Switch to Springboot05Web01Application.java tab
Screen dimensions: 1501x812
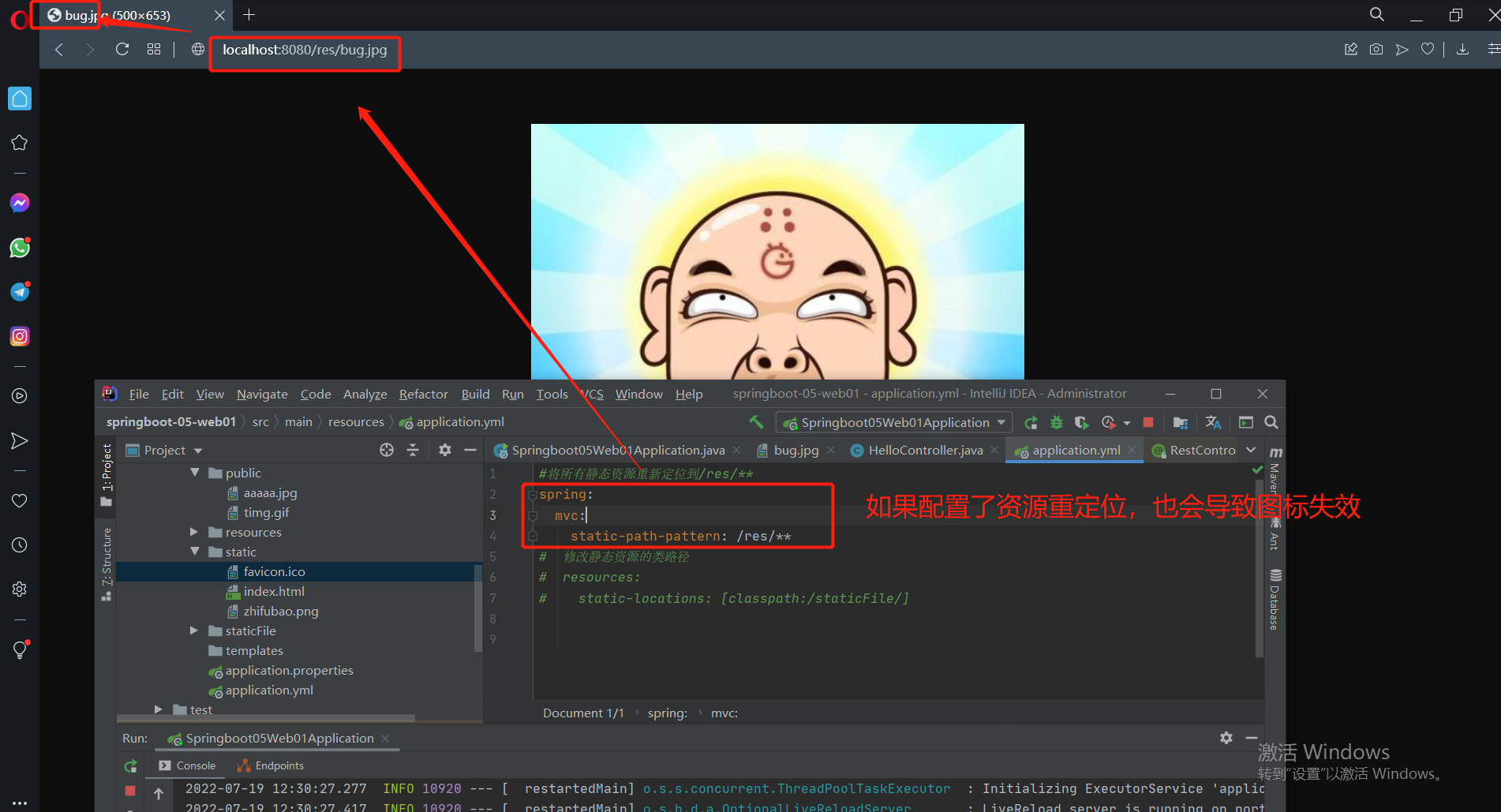pyautogui.click(x=617, y=450)
